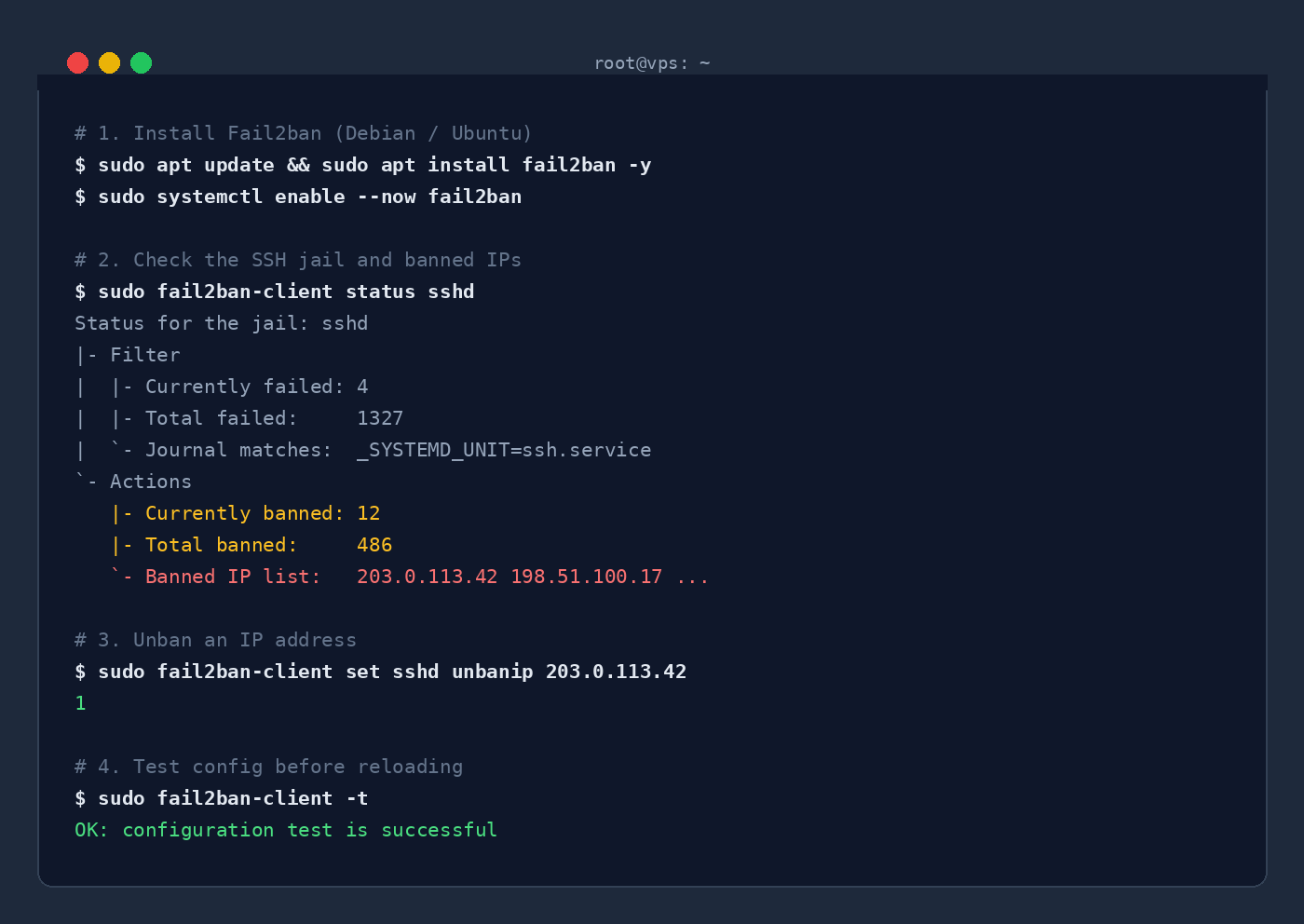Click the '|- Filter' output line

pos(128,355)
